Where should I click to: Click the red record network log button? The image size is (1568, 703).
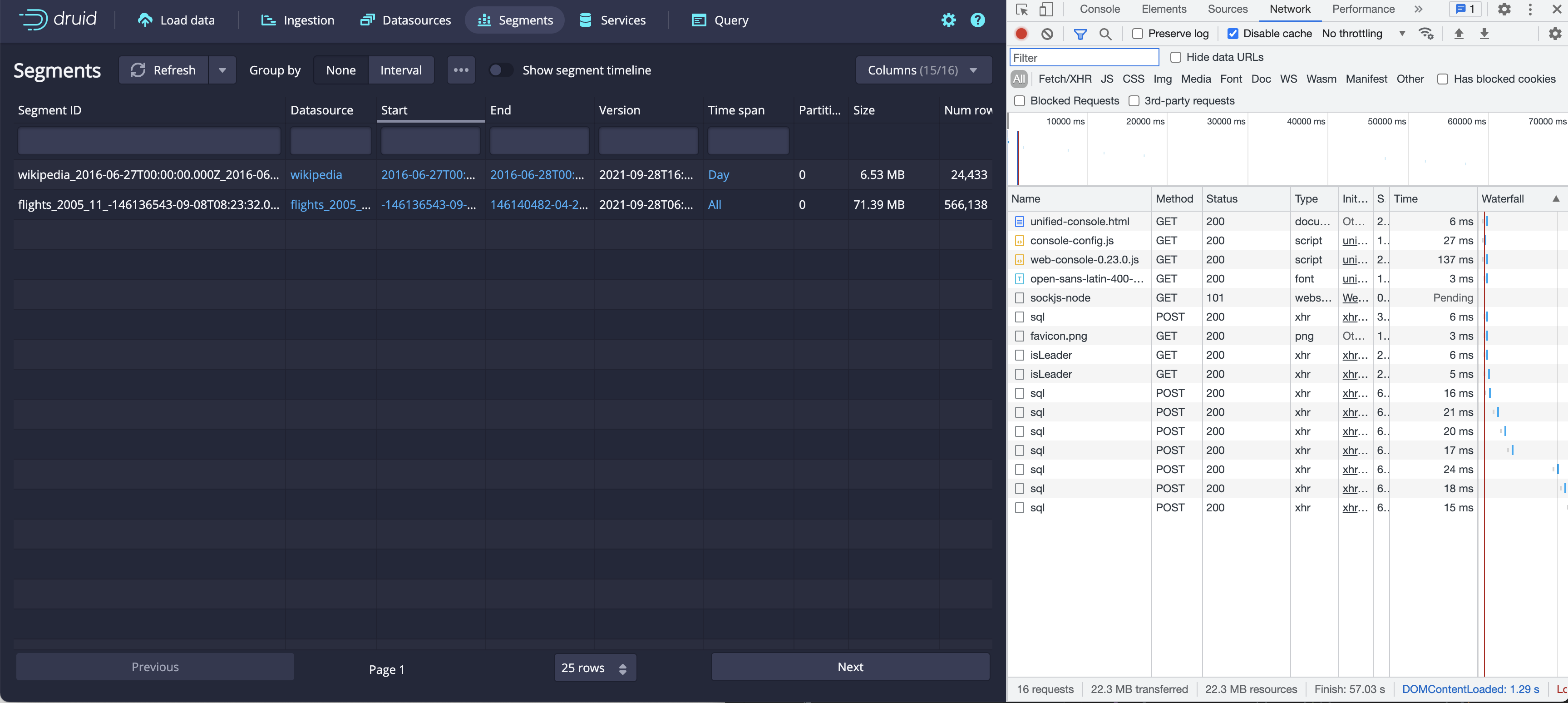[x=1021, y=34]
